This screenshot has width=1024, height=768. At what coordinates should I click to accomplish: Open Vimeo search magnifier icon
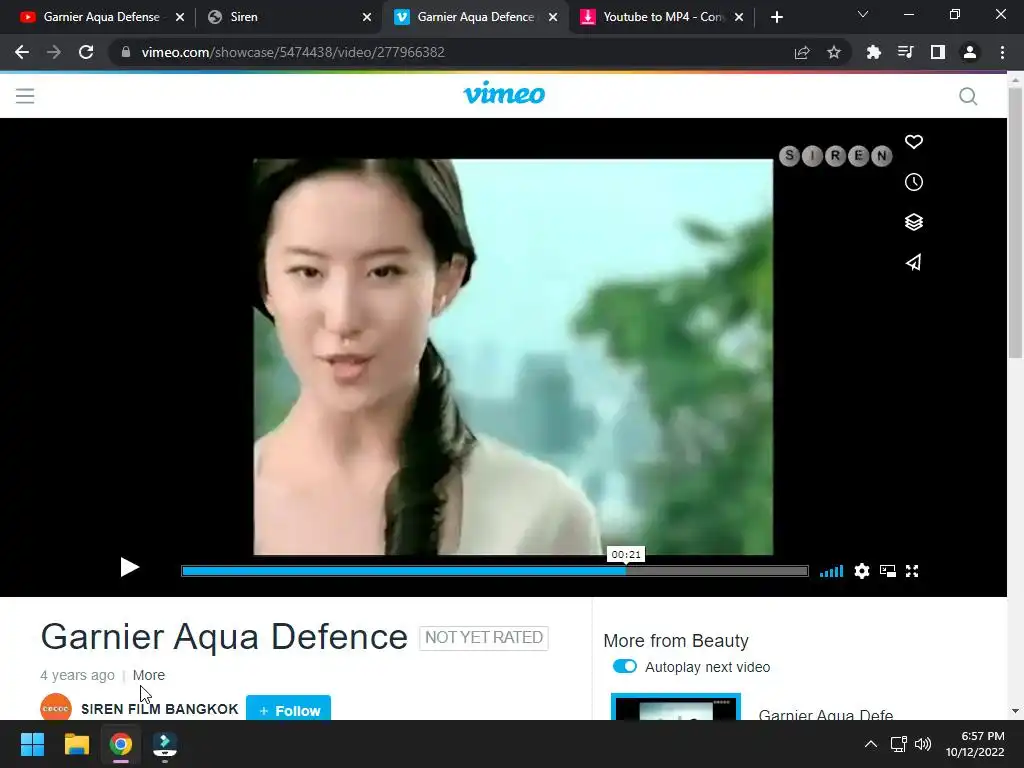pyautogui.click(x=968, y=97)
